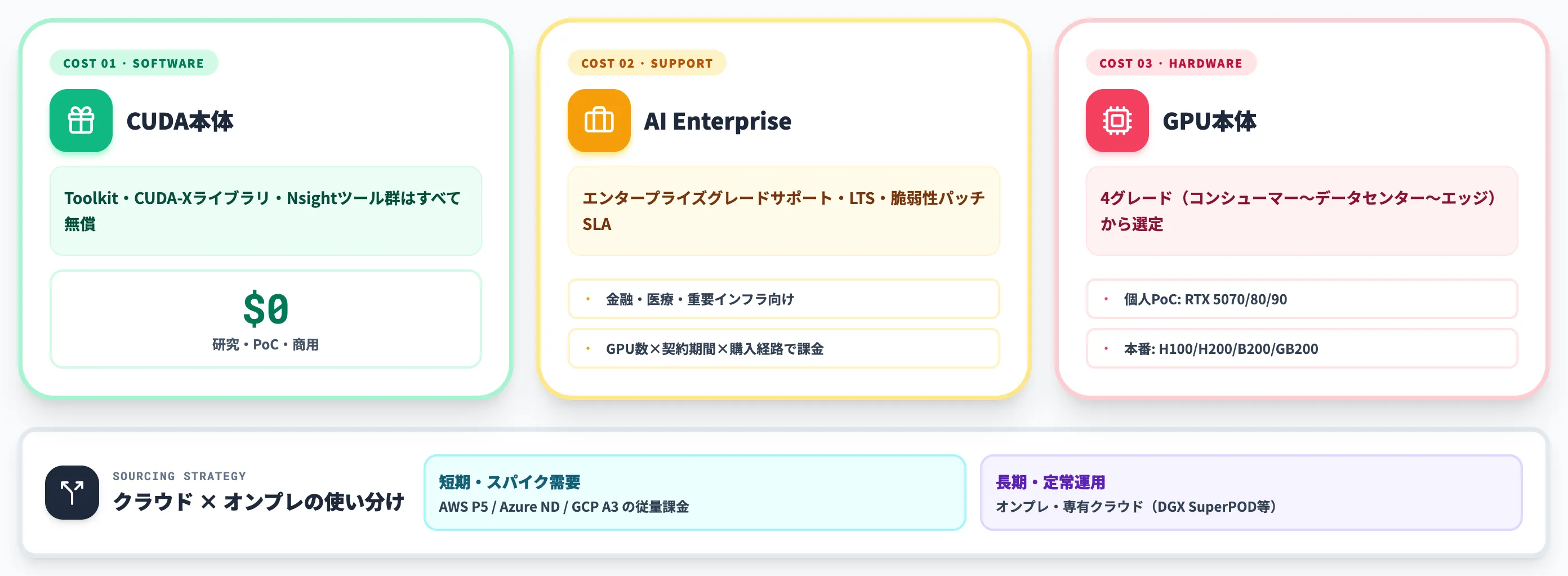This screenshot has width=1568, height=576.
Task: Click the red chip icon beside GPU本体
Action: click(1117, 121)
